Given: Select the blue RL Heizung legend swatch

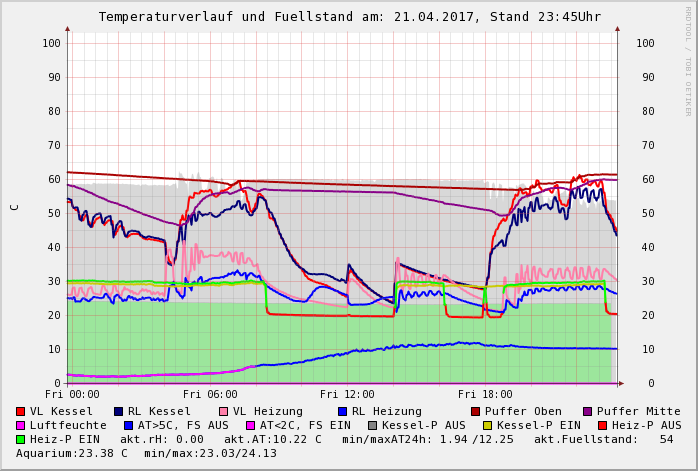Looking at the screenshot, I should [343, 411].
